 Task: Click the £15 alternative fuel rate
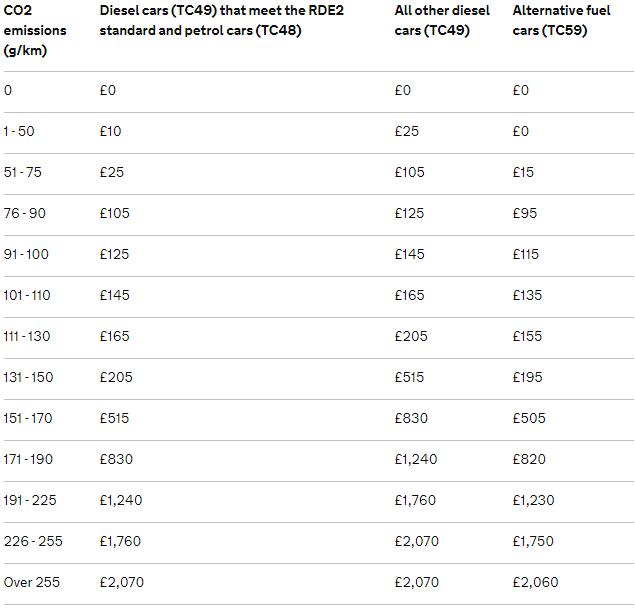coord(523,172)
